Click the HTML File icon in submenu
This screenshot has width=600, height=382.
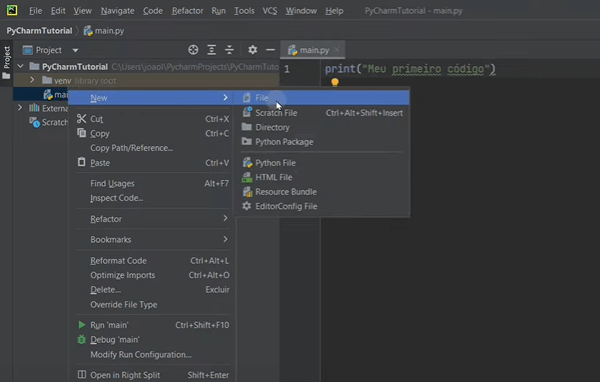click(x=247, y=177)
